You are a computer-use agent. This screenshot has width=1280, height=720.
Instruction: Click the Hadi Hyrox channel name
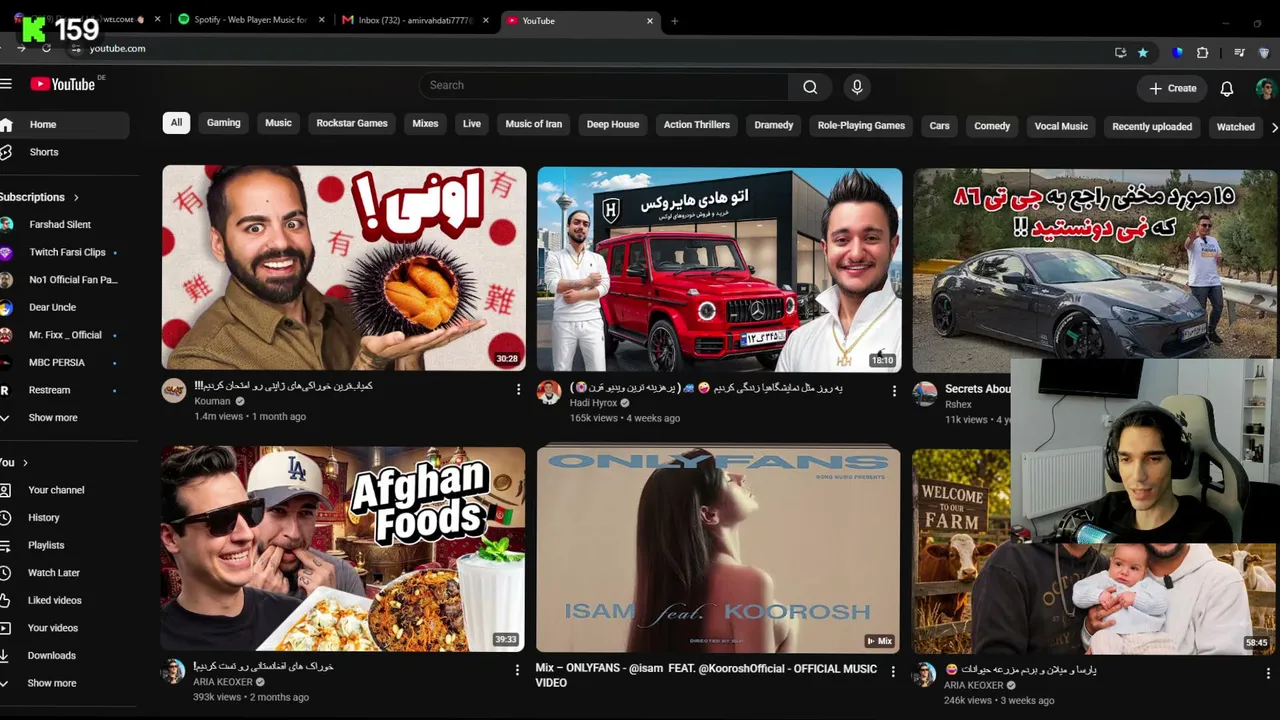pyautogui.click(x=594, y=403)
